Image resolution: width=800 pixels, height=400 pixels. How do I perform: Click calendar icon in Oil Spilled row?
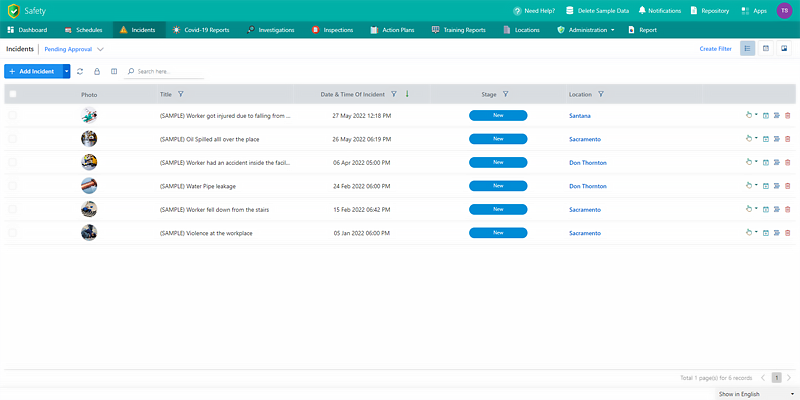766,139
